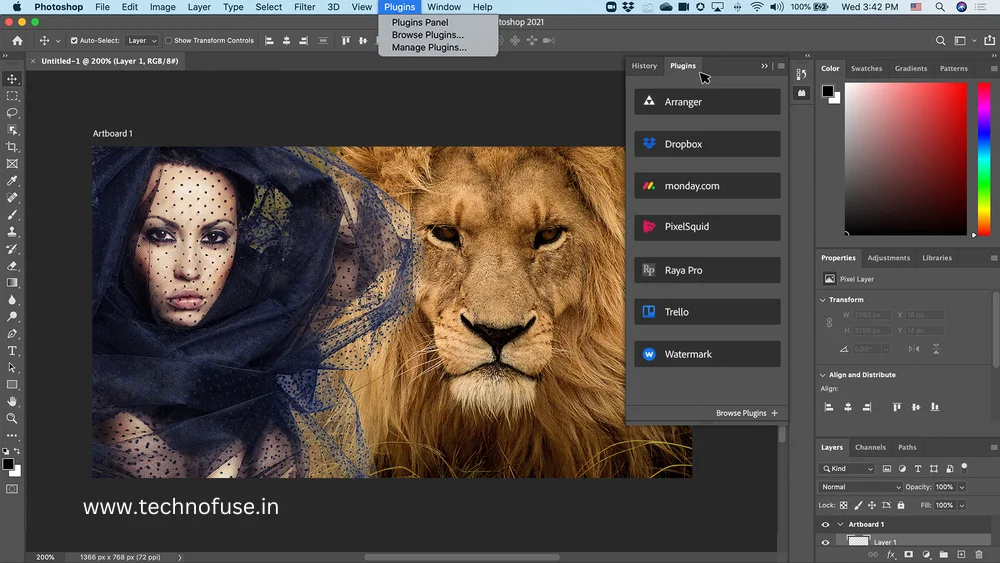Screen dimensions: 1000x563
Task: Open the Fill value dropdown arrow
Action: (962, 505)
